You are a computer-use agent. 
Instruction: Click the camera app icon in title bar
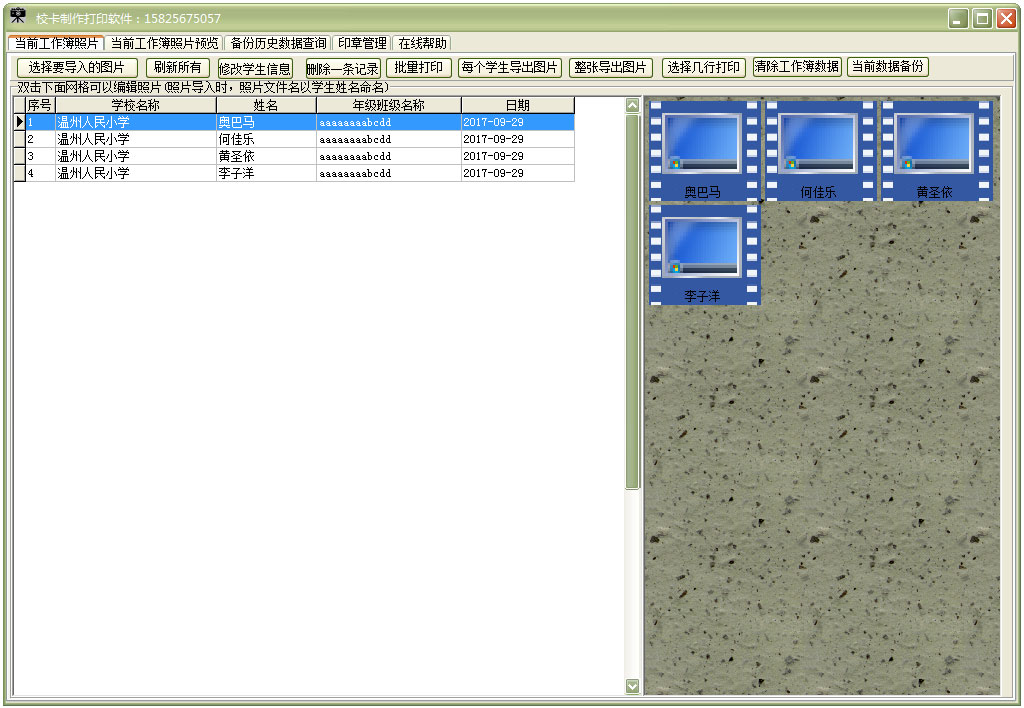(18, 17)
